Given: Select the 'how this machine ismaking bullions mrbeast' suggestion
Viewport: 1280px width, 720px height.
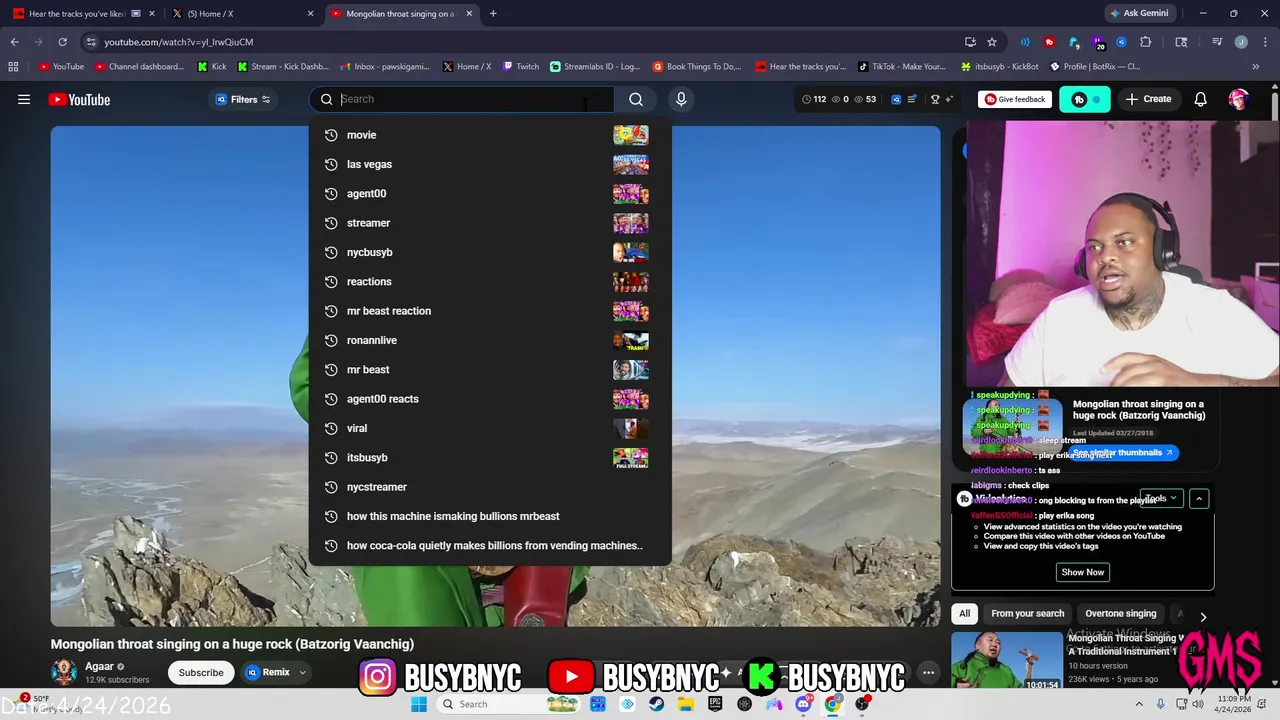Looking at the screenshot, I should (x=490, y=516).
